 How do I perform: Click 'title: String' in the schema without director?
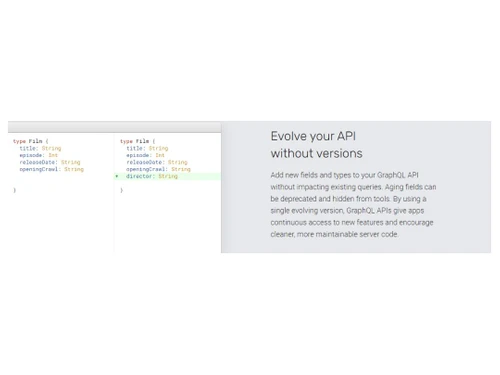40,148
